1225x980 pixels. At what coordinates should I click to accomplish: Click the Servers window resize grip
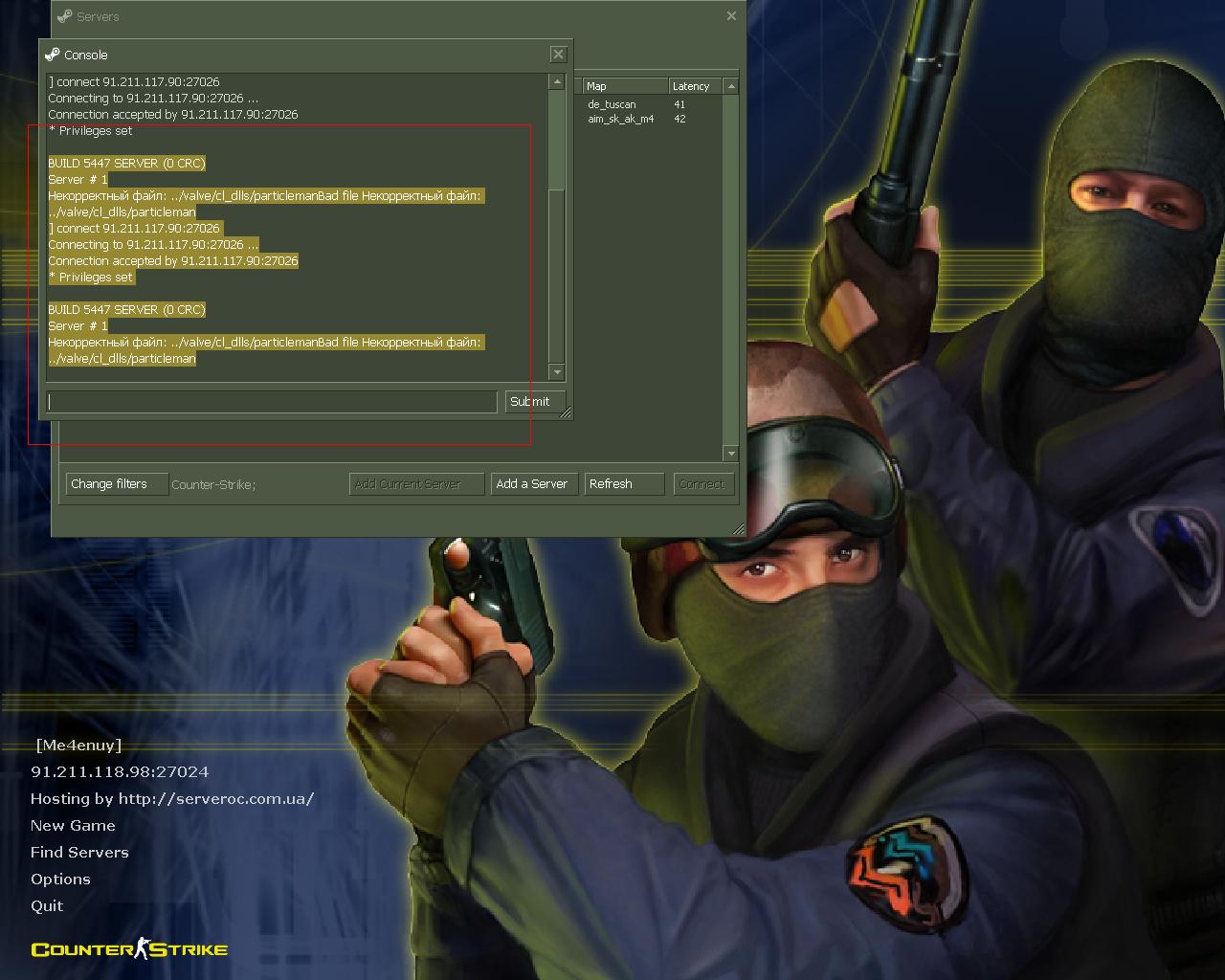coord(738,528)
